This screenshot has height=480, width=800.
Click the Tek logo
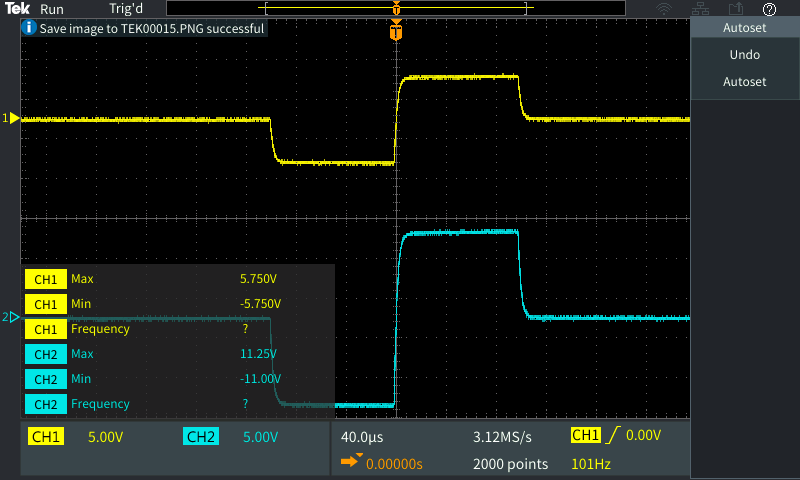[17, 8]
